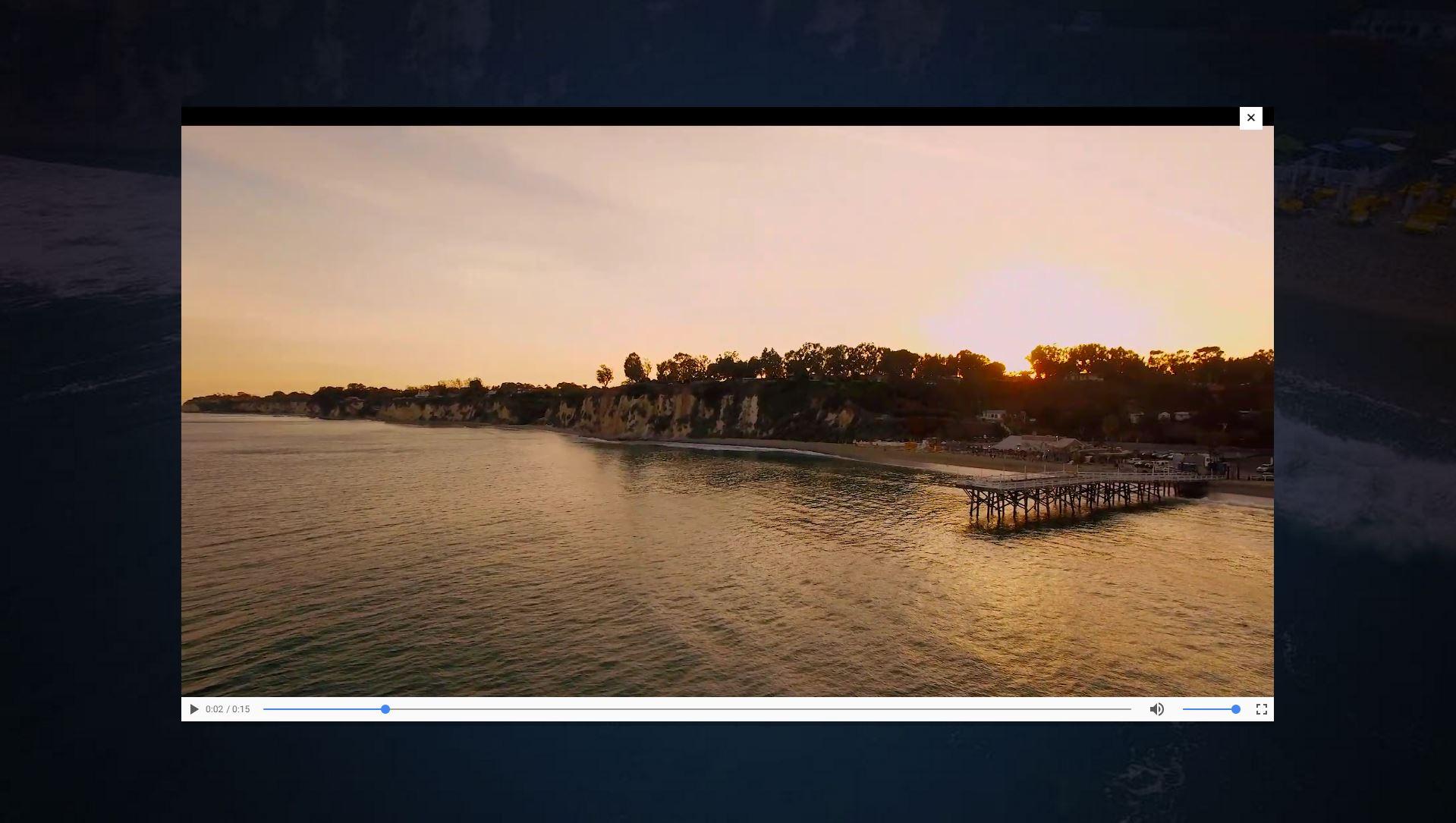Viewport: 1456px width, 823px height.
Task: Close the video popup
Action: [x=1250, y=118]
